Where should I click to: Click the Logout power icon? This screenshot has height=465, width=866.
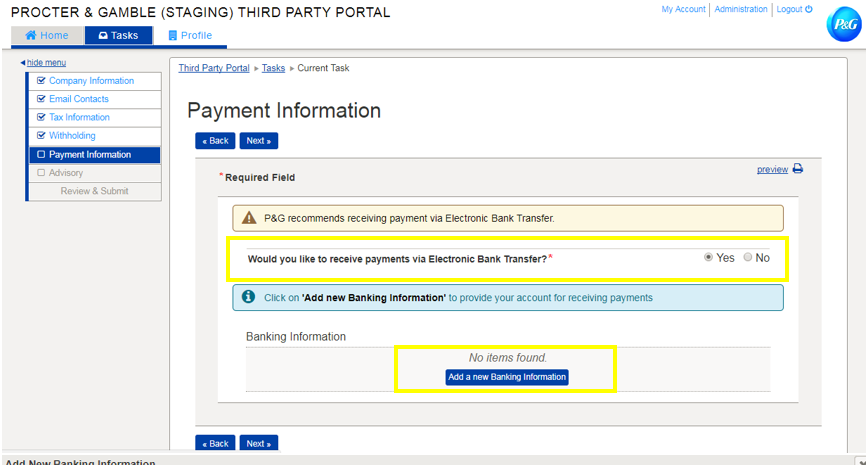(809, 9)
